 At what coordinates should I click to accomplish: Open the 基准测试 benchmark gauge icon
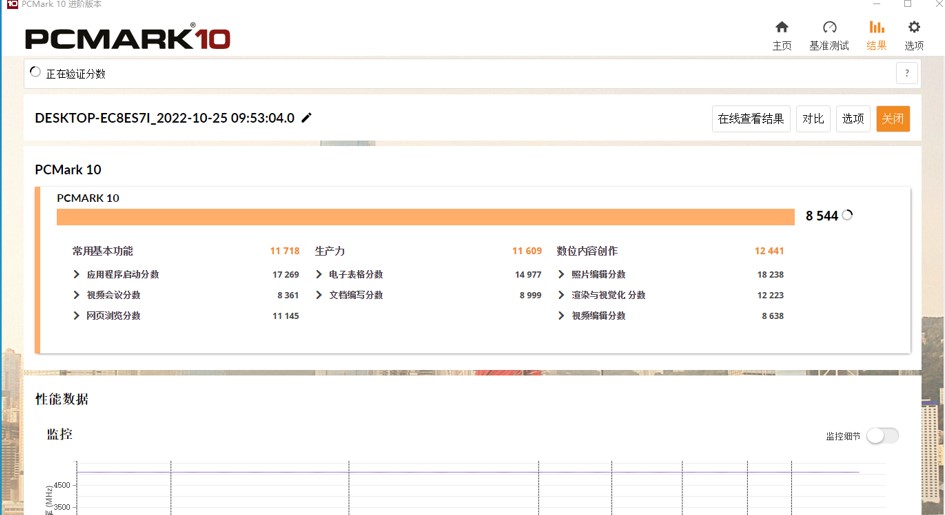[829, 27]
